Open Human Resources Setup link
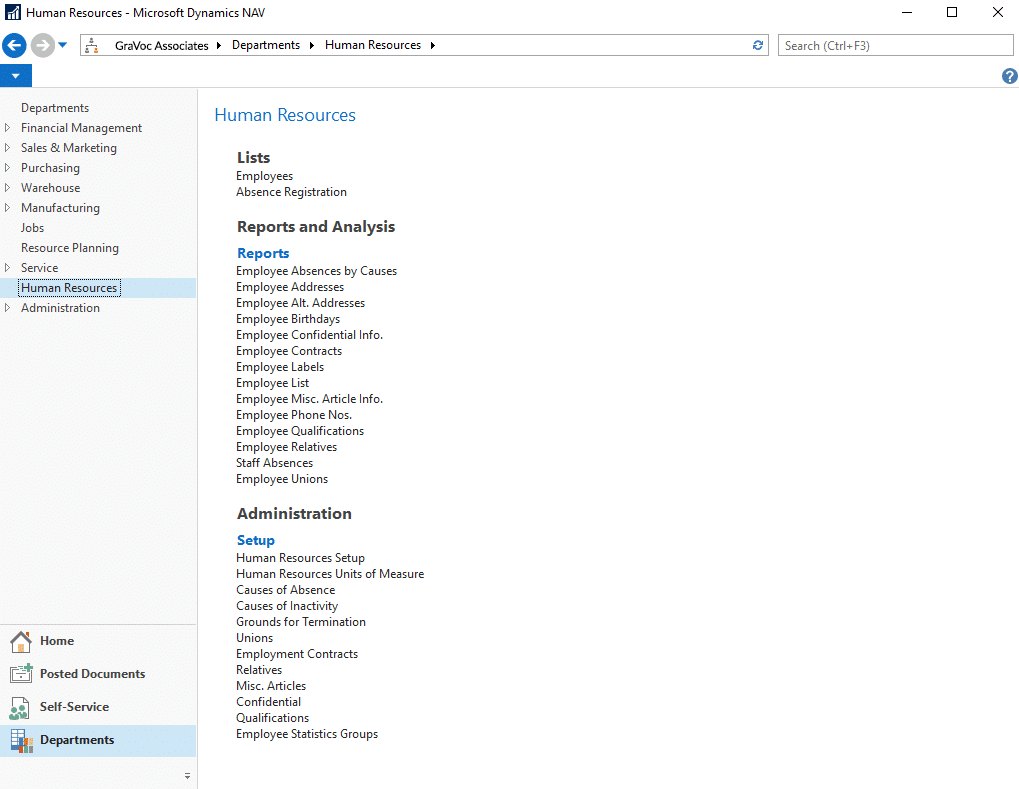 (x=300, y=558)
